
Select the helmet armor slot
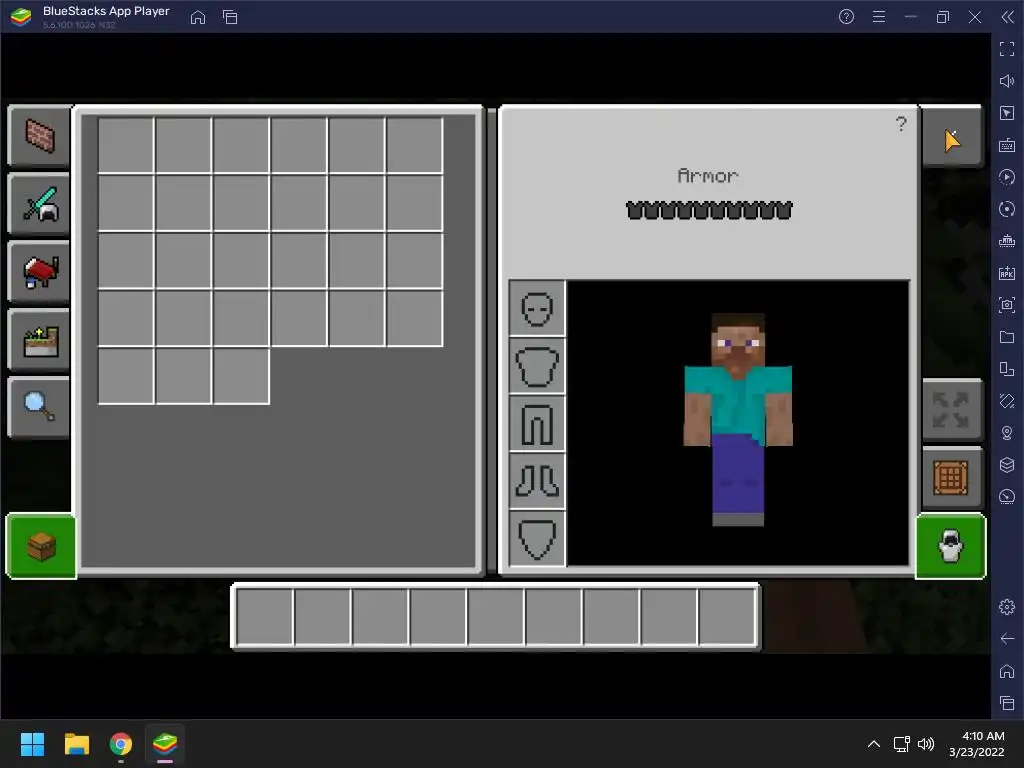click(537, 308)
